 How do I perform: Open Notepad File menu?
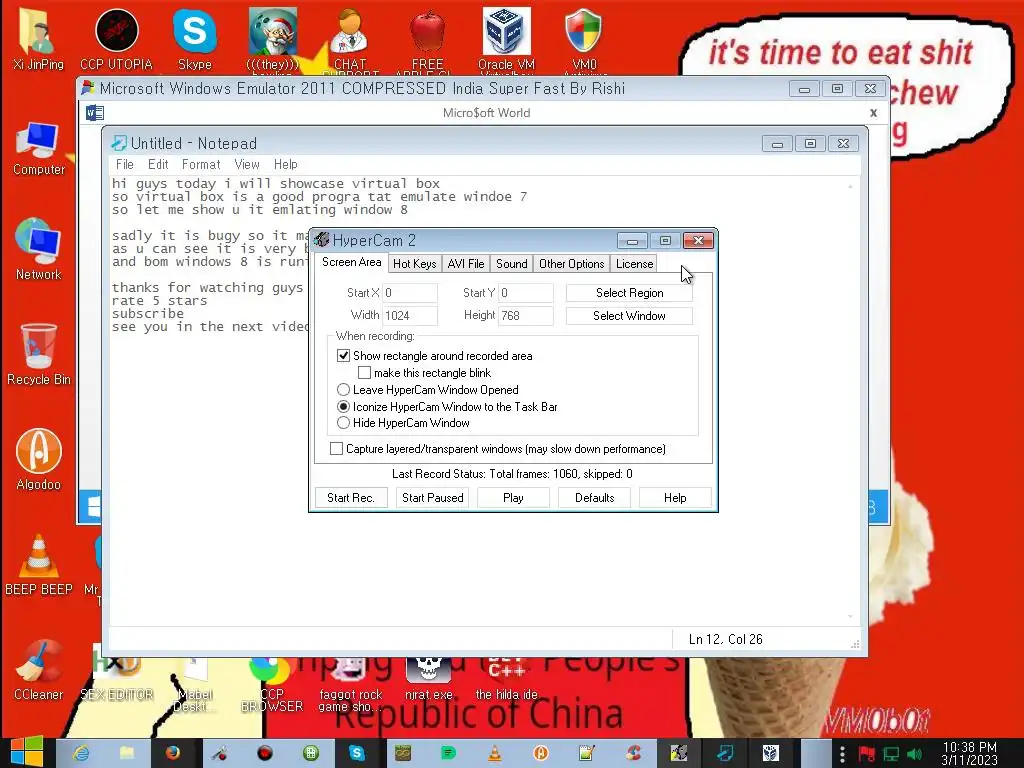[x=124, y=165]
